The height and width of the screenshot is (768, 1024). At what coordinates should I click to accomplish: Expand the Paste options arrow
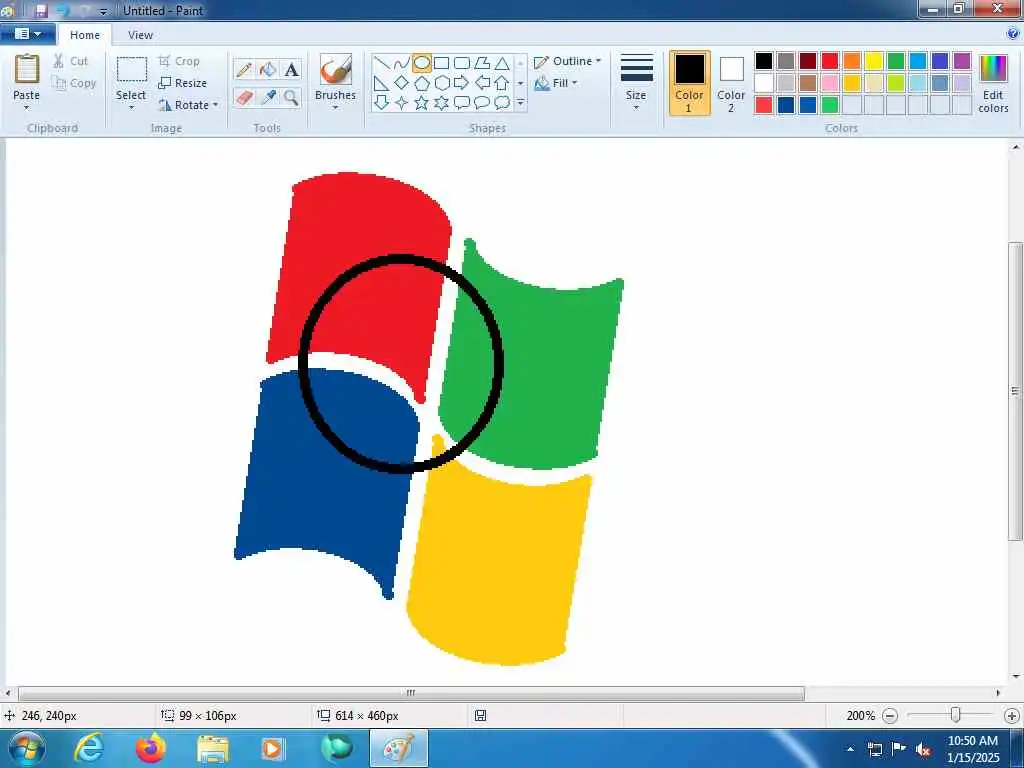26,108
